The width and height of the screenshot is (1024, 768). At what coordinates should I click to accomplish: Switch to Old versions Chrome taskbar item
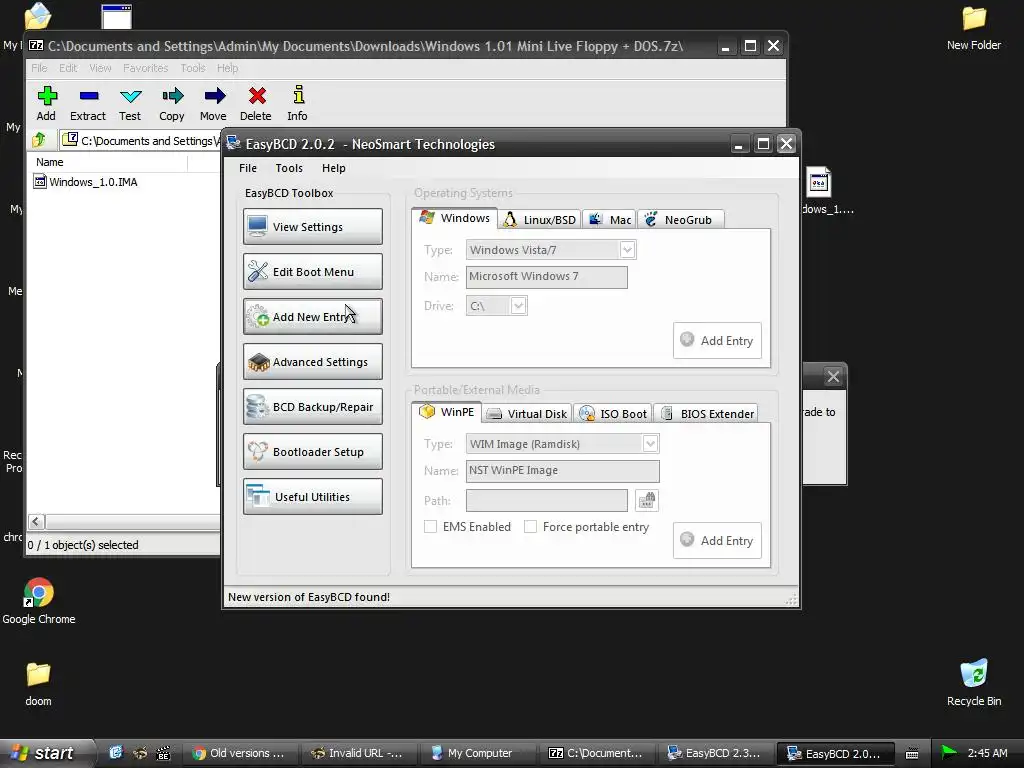(239, 753)
